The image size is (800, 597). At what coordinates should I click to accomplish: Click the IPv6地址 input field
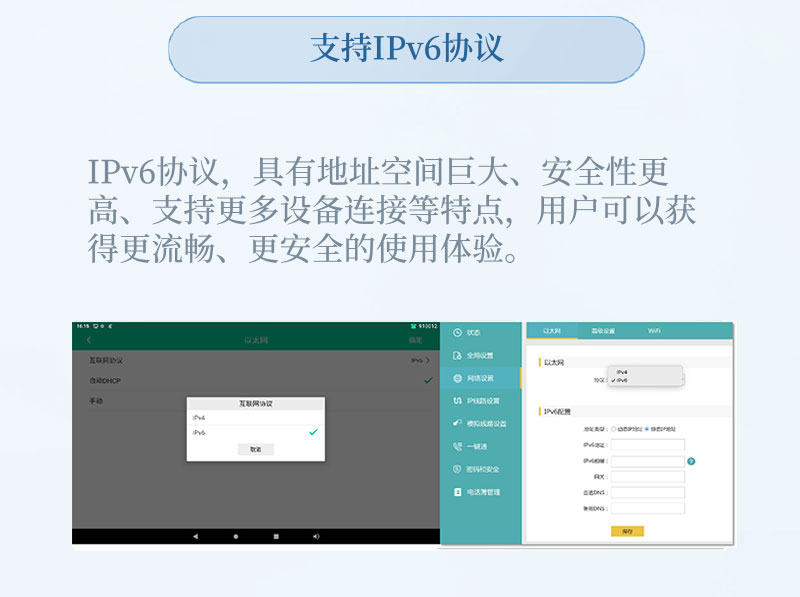[647, 445]
